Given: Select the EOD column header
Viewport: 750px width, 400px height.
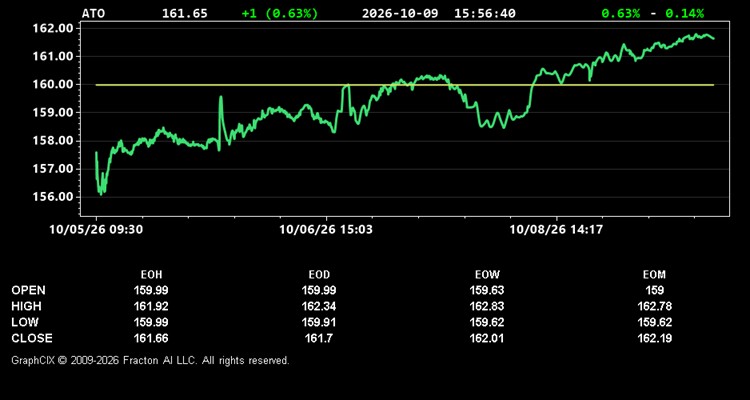Looking at the screenshot, I should coord(319,275).
